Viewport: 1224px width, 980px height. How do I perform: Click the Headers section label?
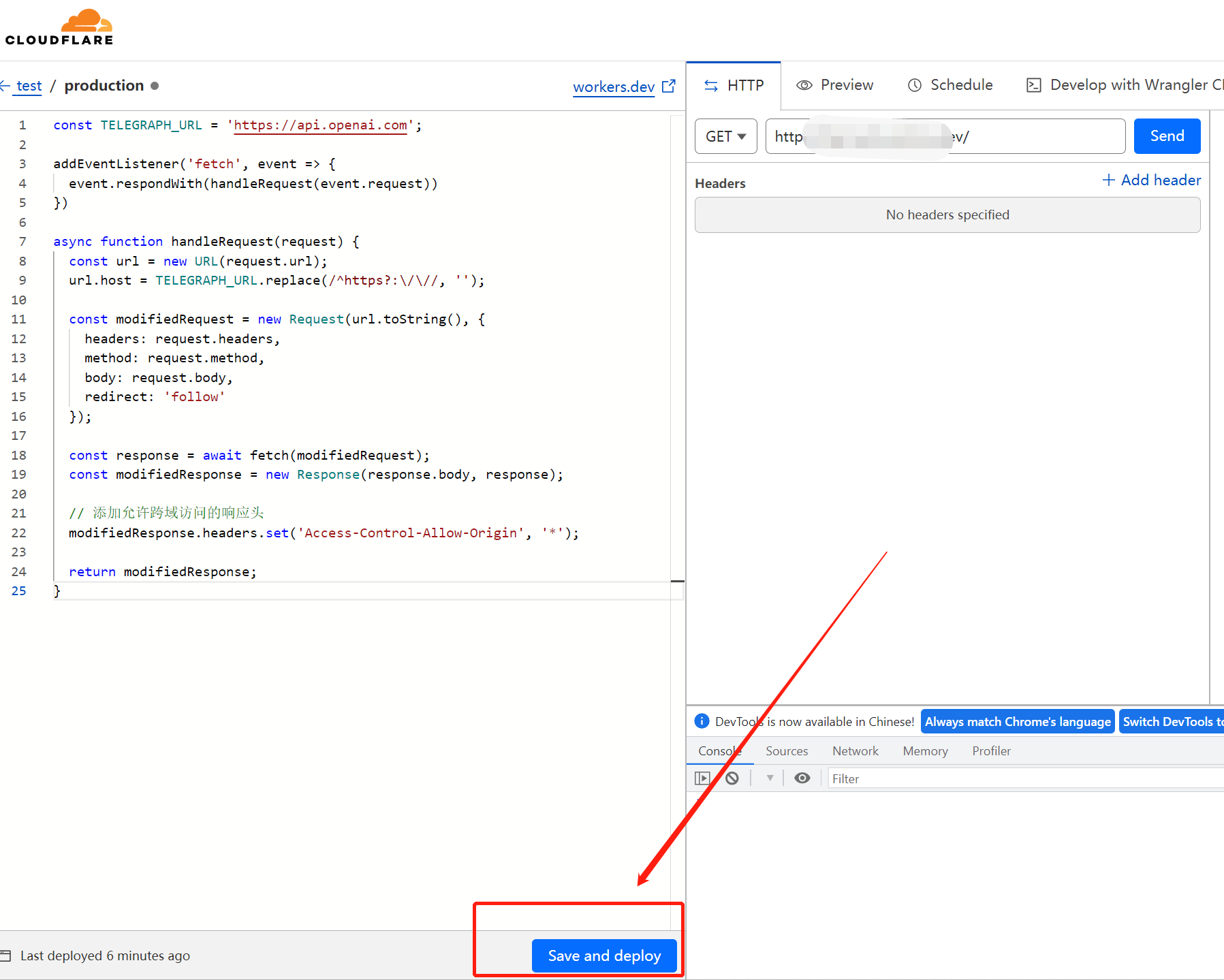point(720,183)
